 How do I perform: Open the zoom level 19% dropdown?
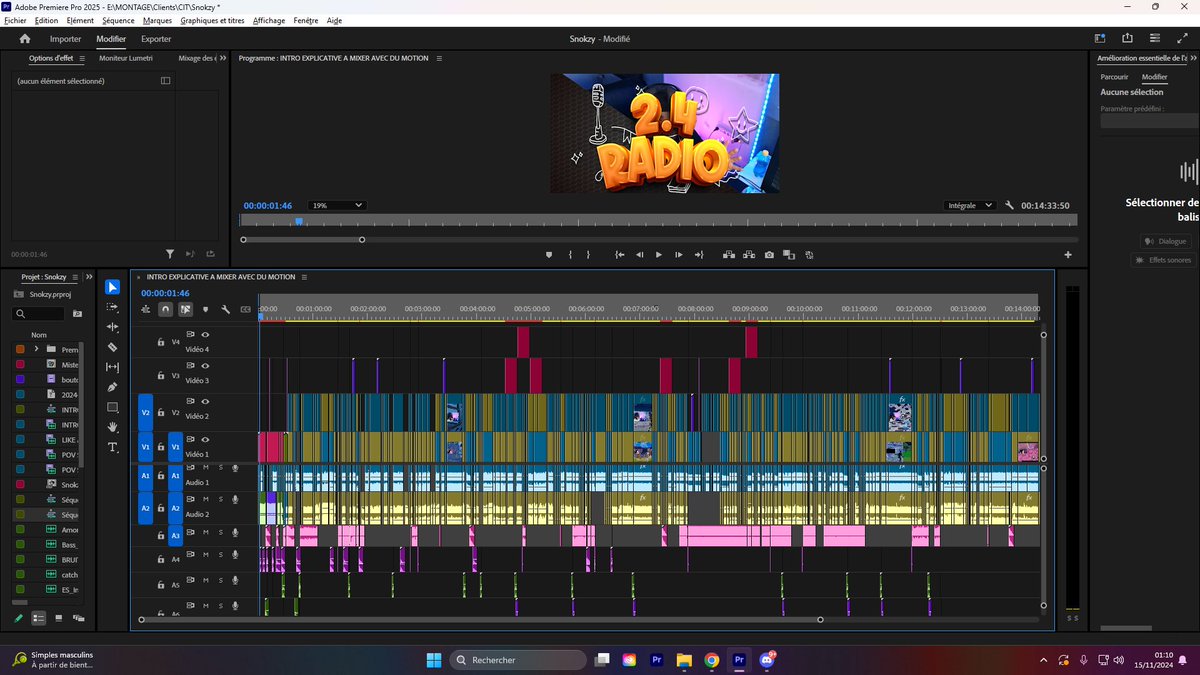coord(336,205)
